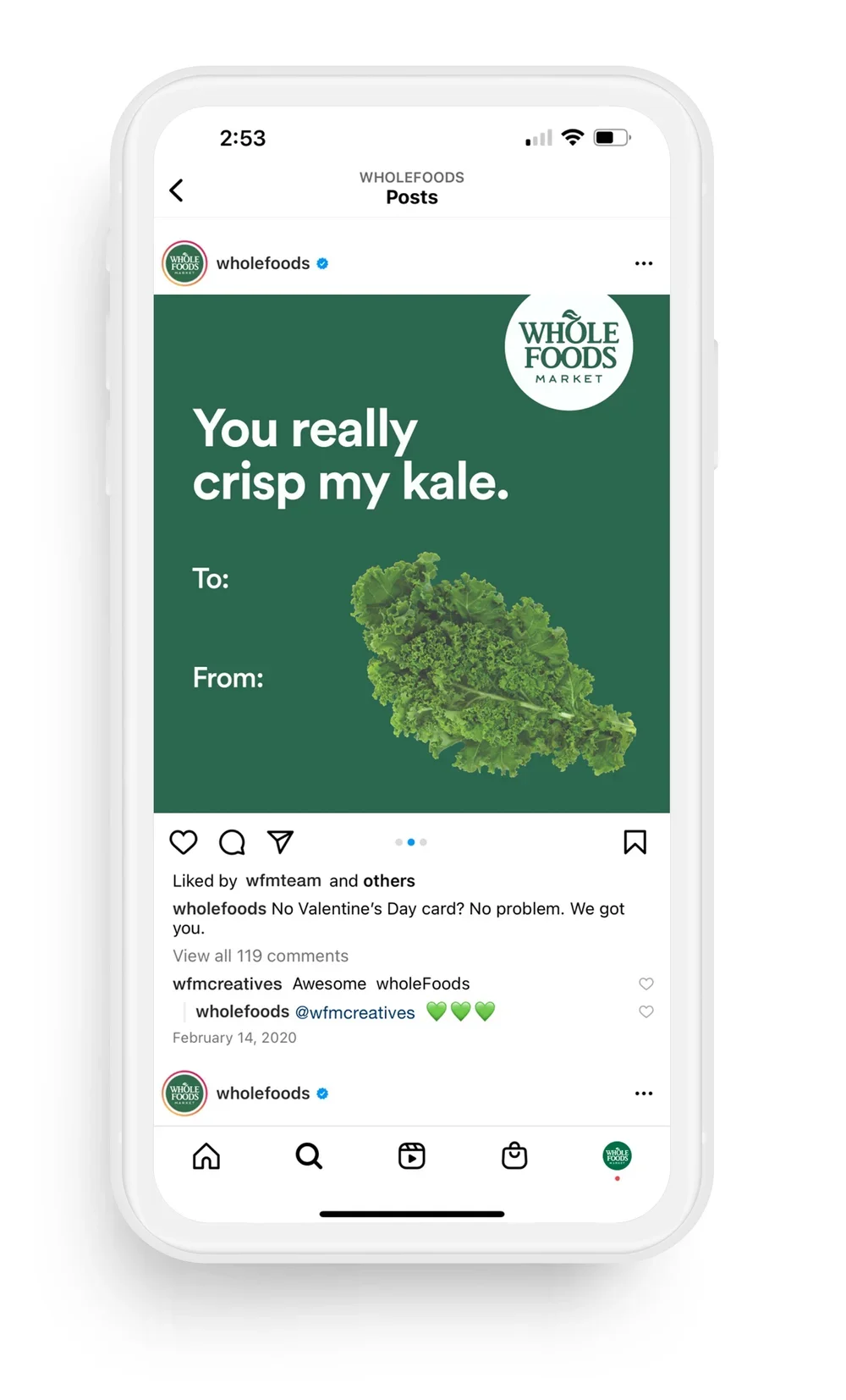
Task: Open the Search tab with the magnifier
Action: coord(309,1155)
